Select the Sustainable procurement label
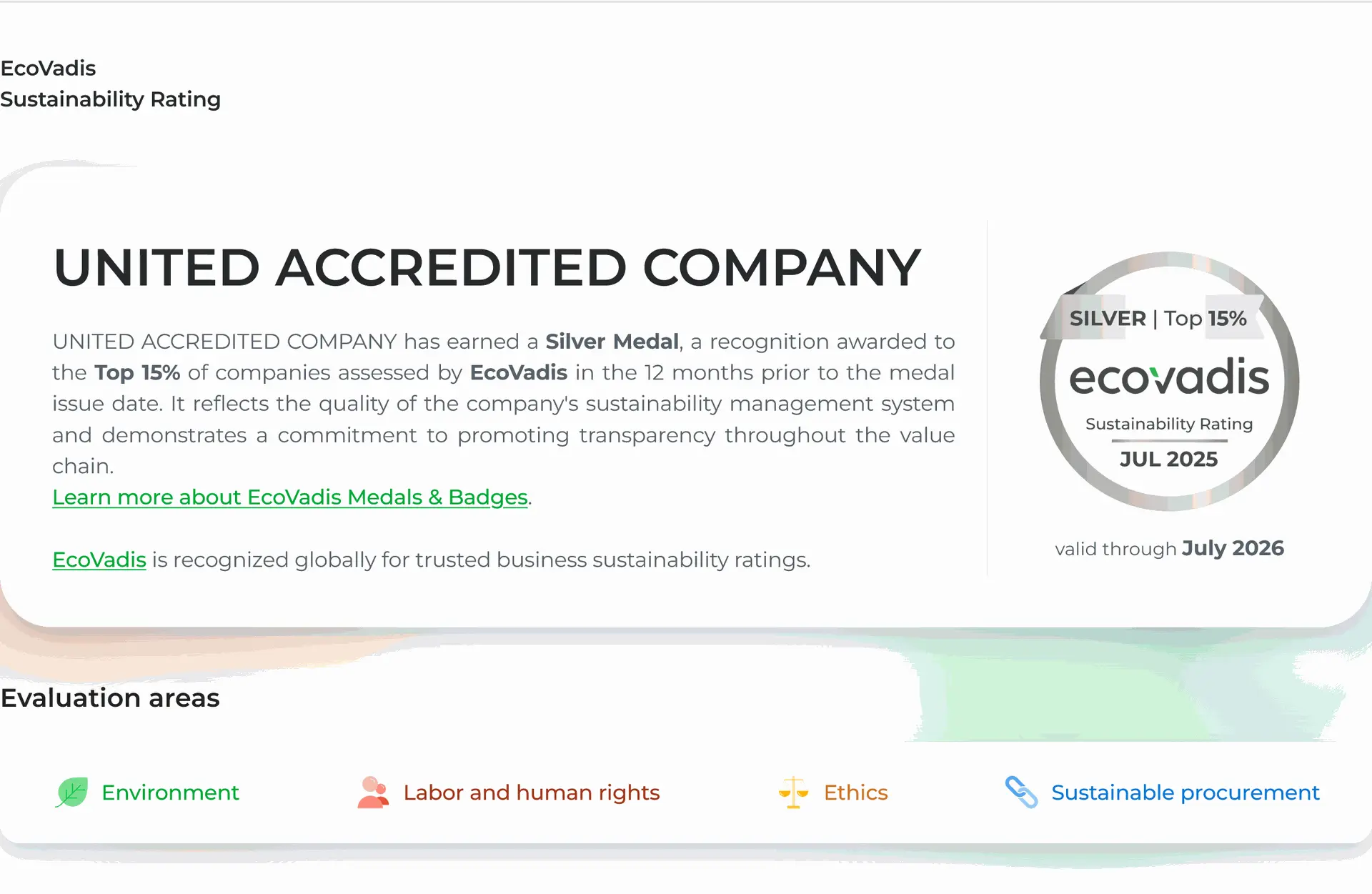This screenshot has height=894, width=1372. pyautogui.click(x=1185, y=793)
